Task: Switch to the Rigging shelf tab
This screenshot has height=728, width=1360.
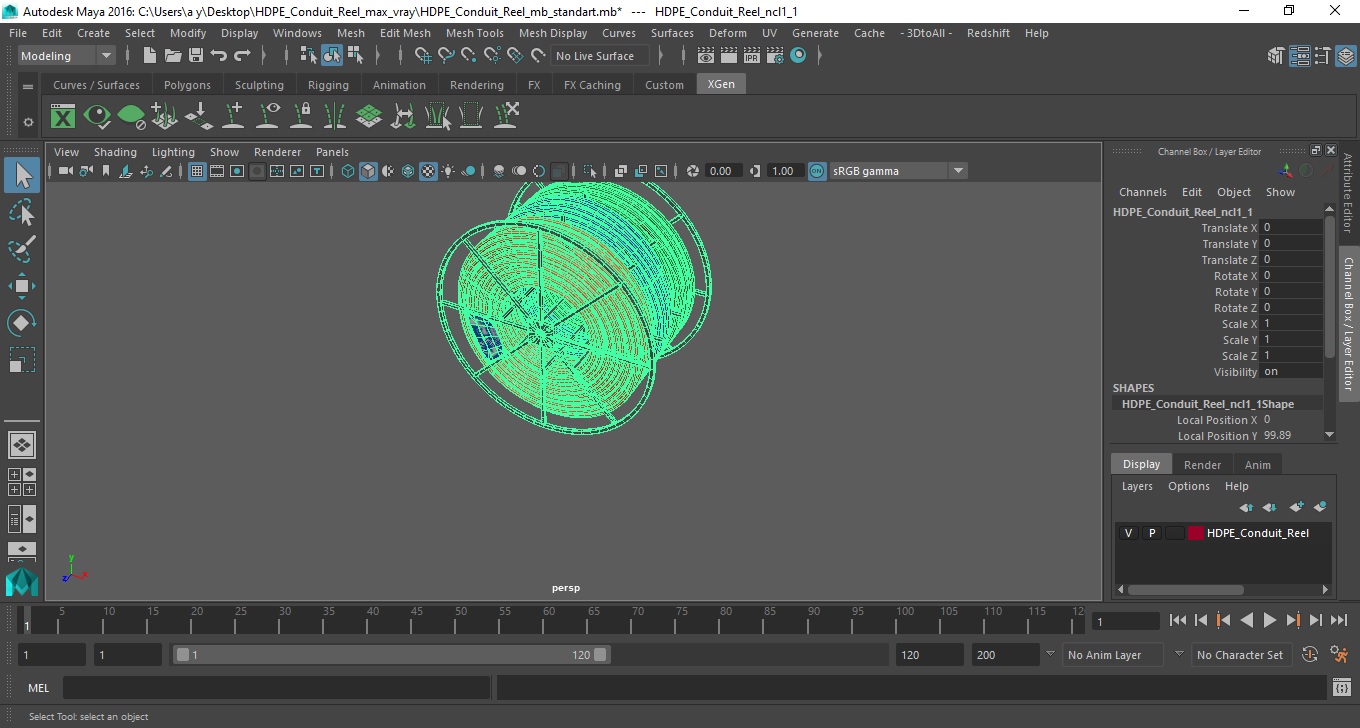Action: tap(328, 85)
